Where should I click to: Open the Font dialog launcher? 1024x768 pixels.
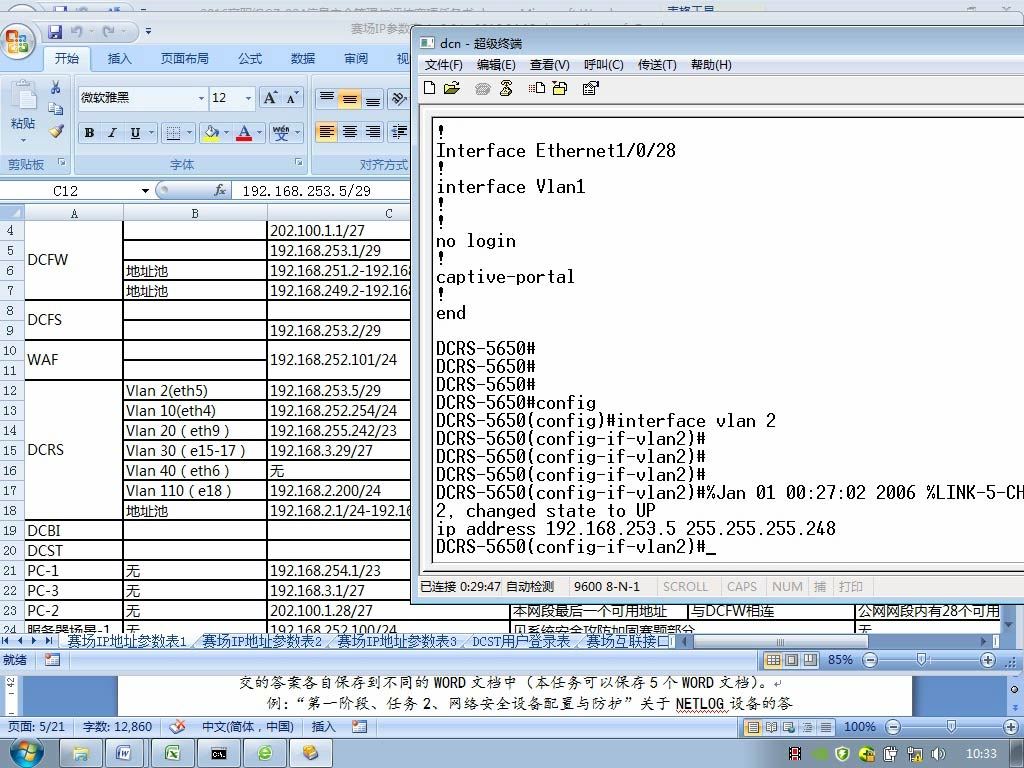298,162
